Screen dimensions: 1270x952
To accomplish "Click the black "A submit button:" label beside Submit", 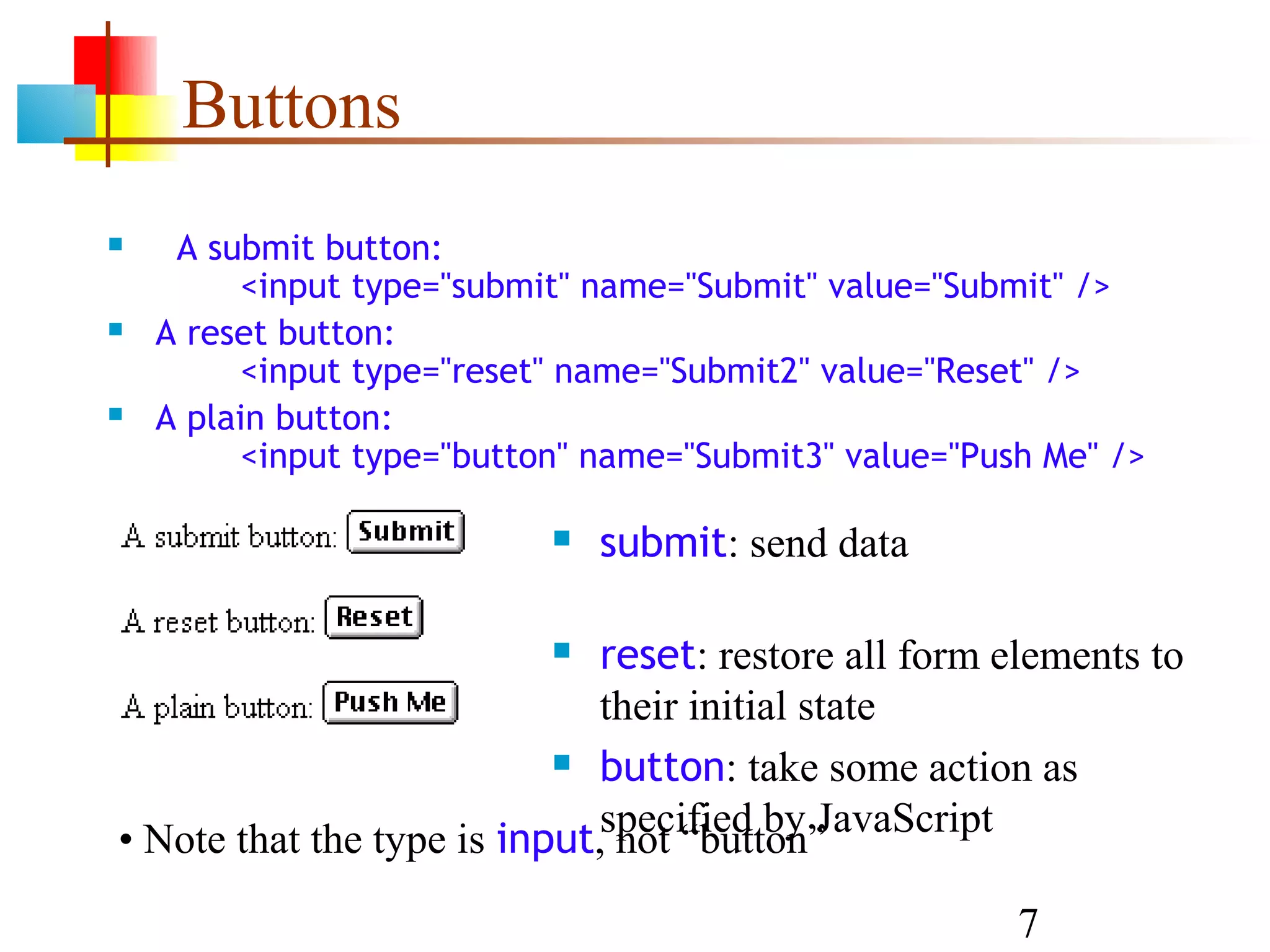I will (x=229, y=537).
